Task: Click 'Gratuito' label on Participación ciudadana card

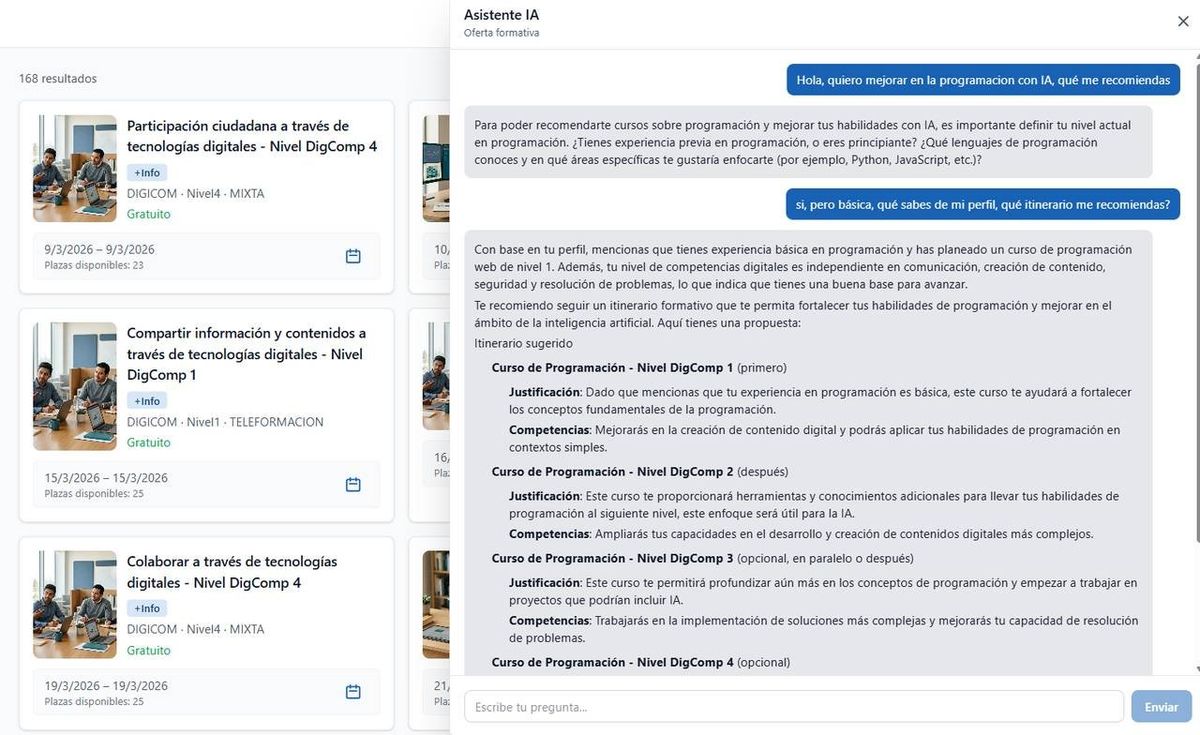Action: click(x=149, y=214)
